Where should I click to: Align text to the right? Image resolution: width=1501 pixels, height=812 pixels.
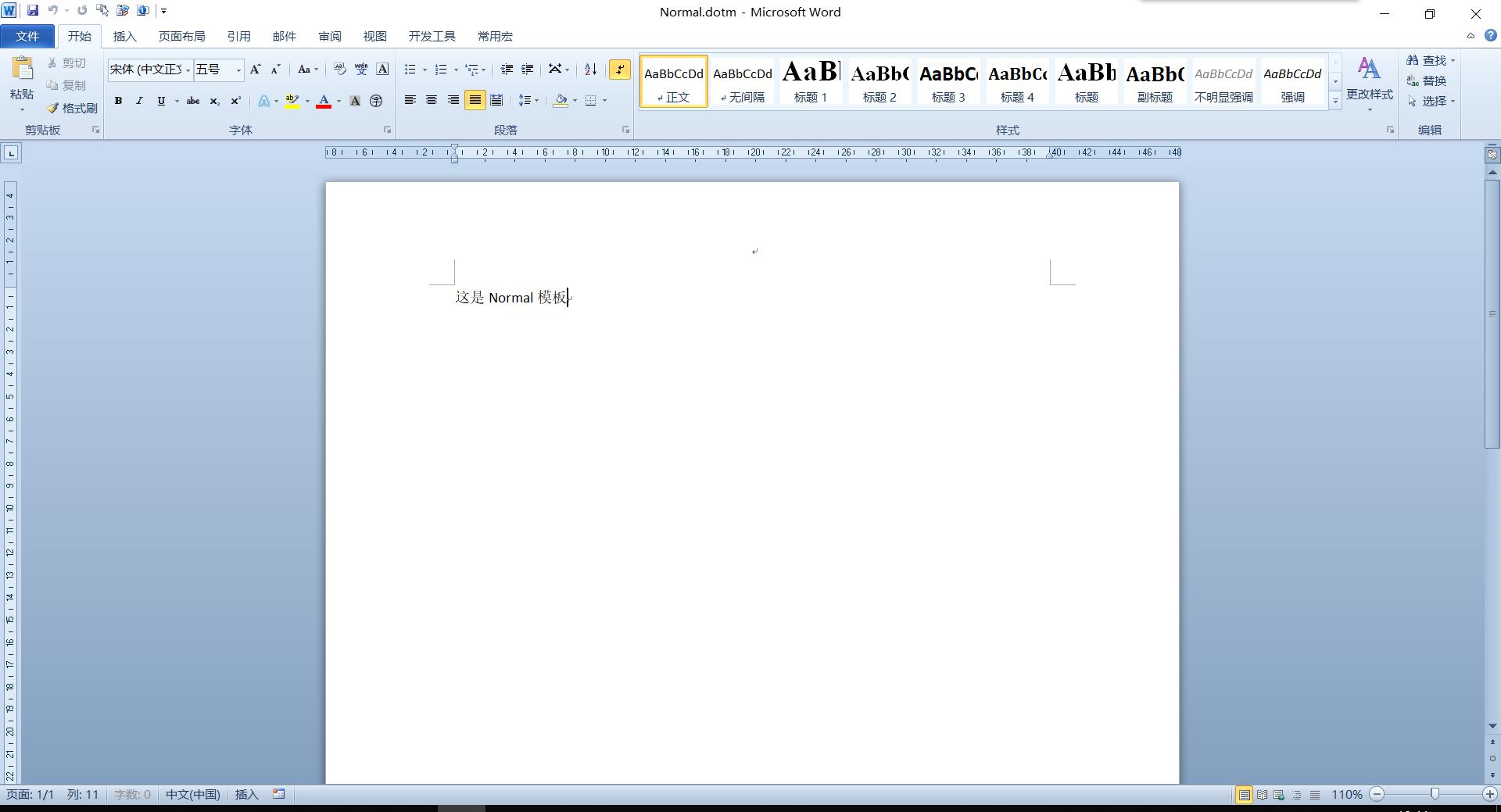453,100
